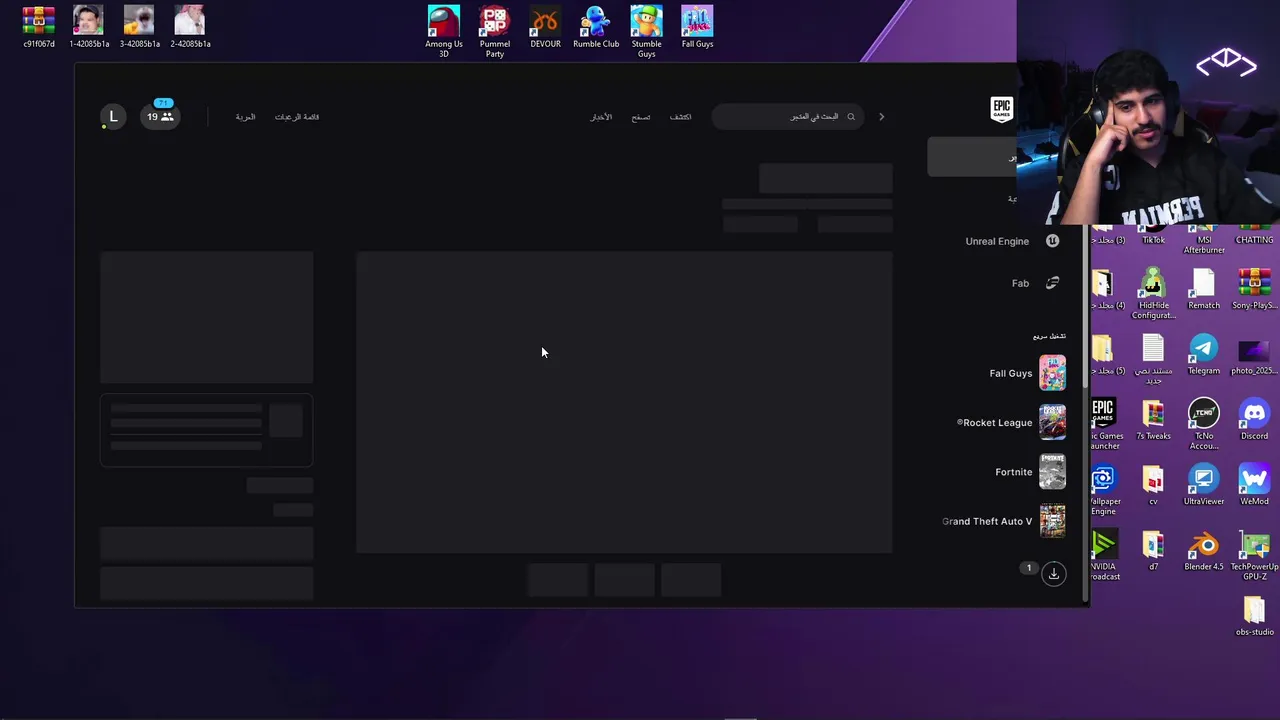Open the friends list showing 19

(160, 117)
